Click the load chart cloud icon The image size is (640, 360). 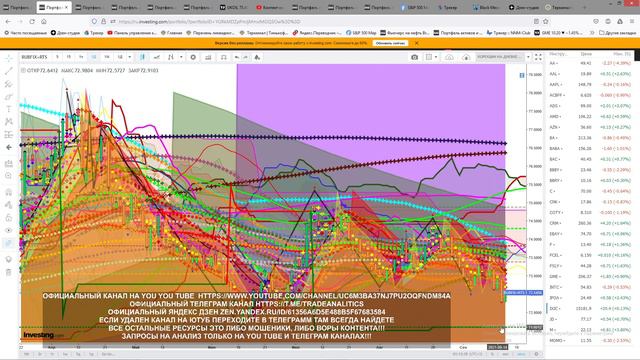tap(449, 57)
